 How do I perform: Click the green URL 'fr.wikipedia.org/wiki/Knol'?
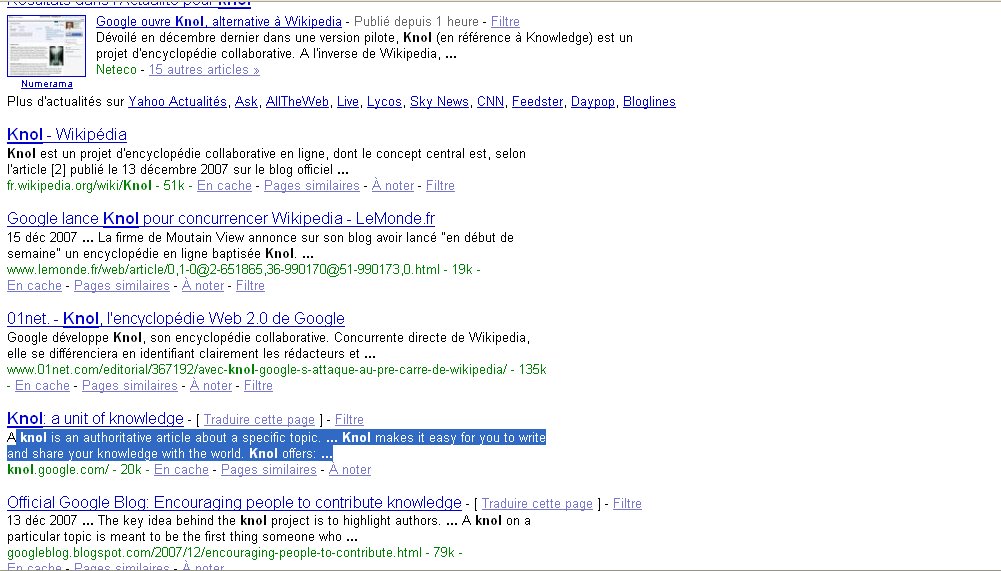79,186
